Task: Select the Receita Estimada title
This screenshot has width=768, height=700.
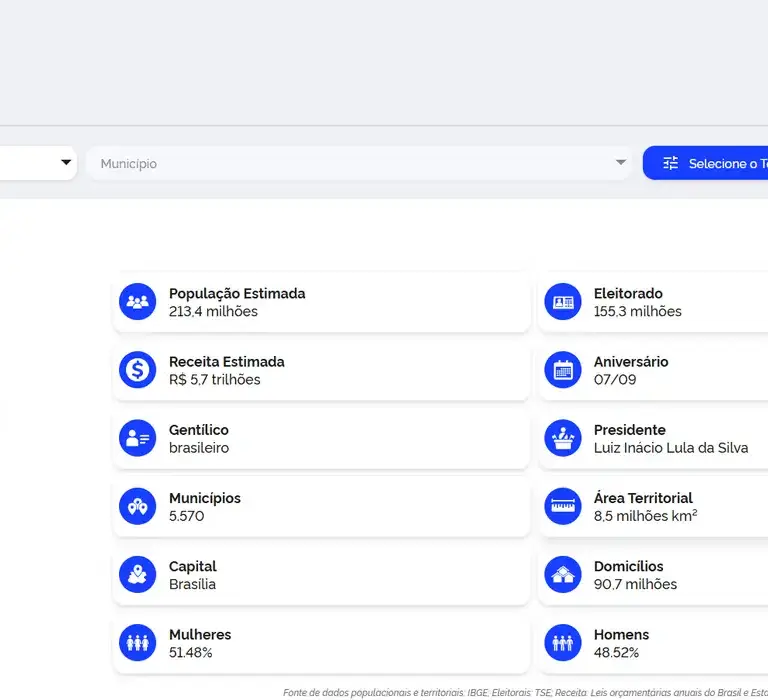Action: [227, 362]
